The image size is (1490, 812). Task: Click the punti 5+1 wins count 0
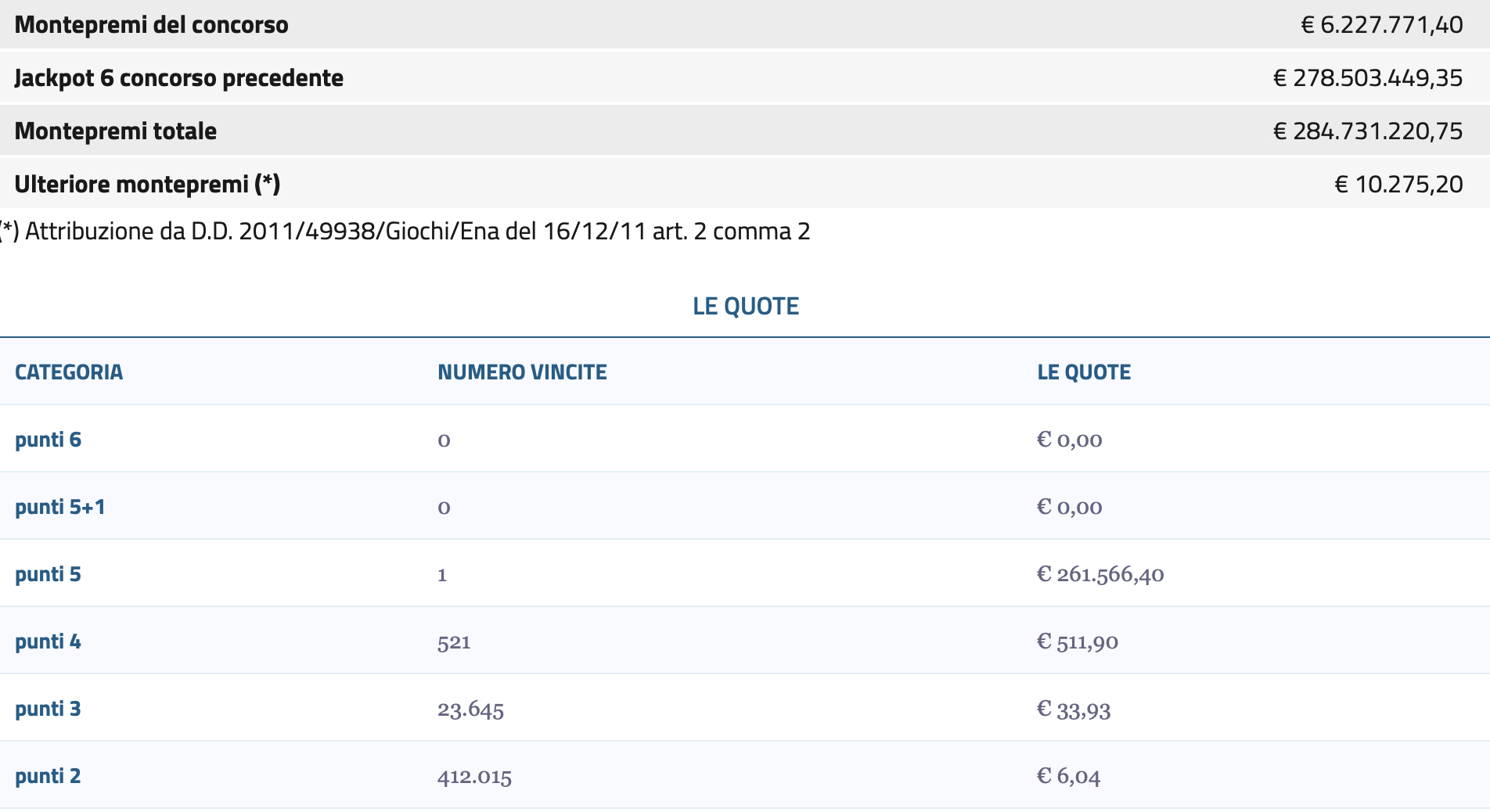click(444, 508)
